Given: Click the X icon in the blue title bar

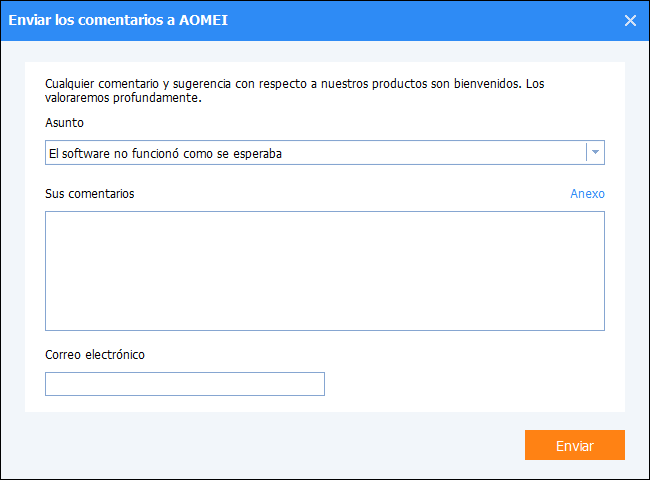Looking at the screenshot, I should (x=630, y=20).
